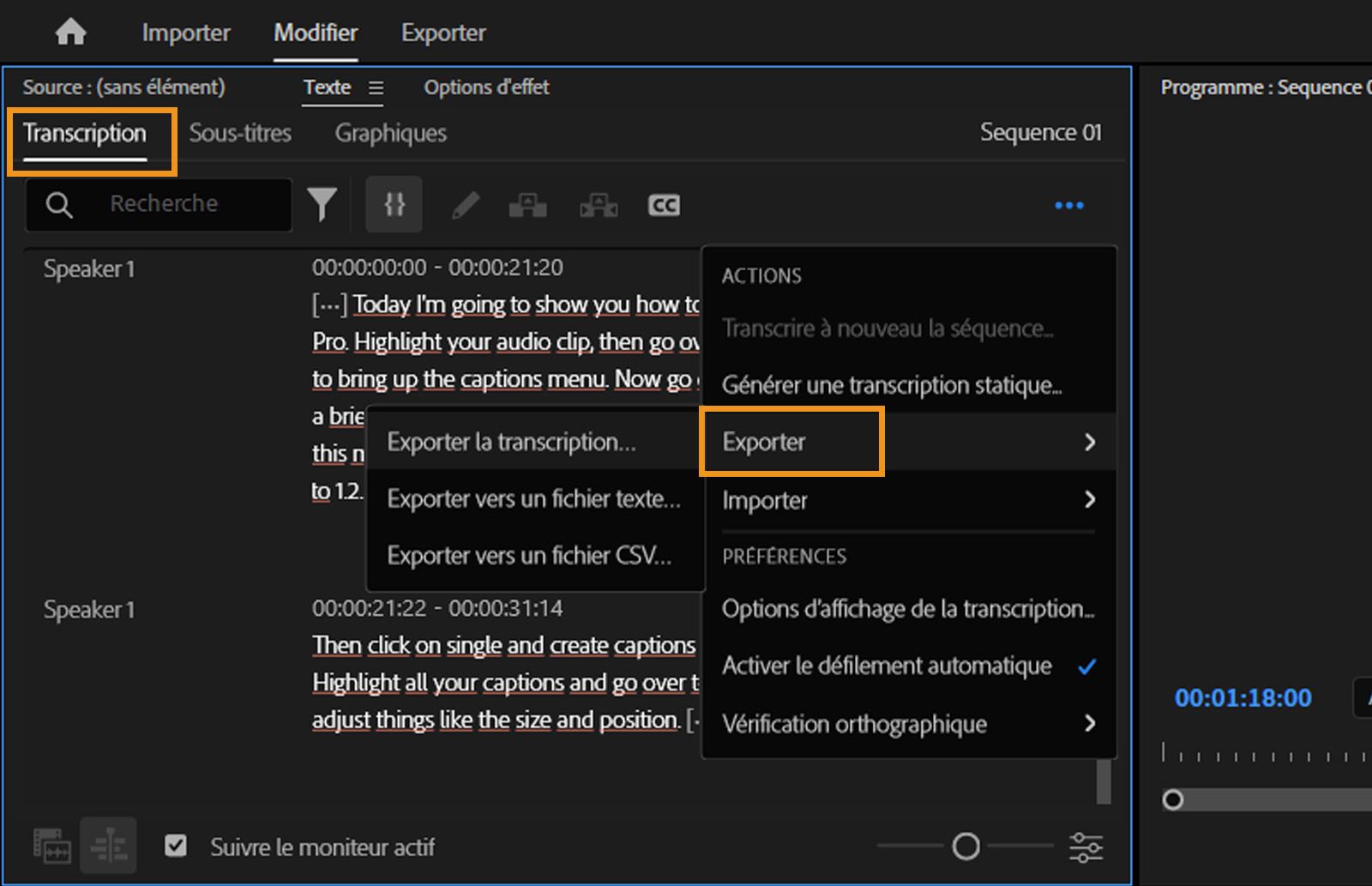This screenshot has width=1372, height=886.
Task: Choose Exporter vers un fichier CSV...
Action: click(529, 556)
